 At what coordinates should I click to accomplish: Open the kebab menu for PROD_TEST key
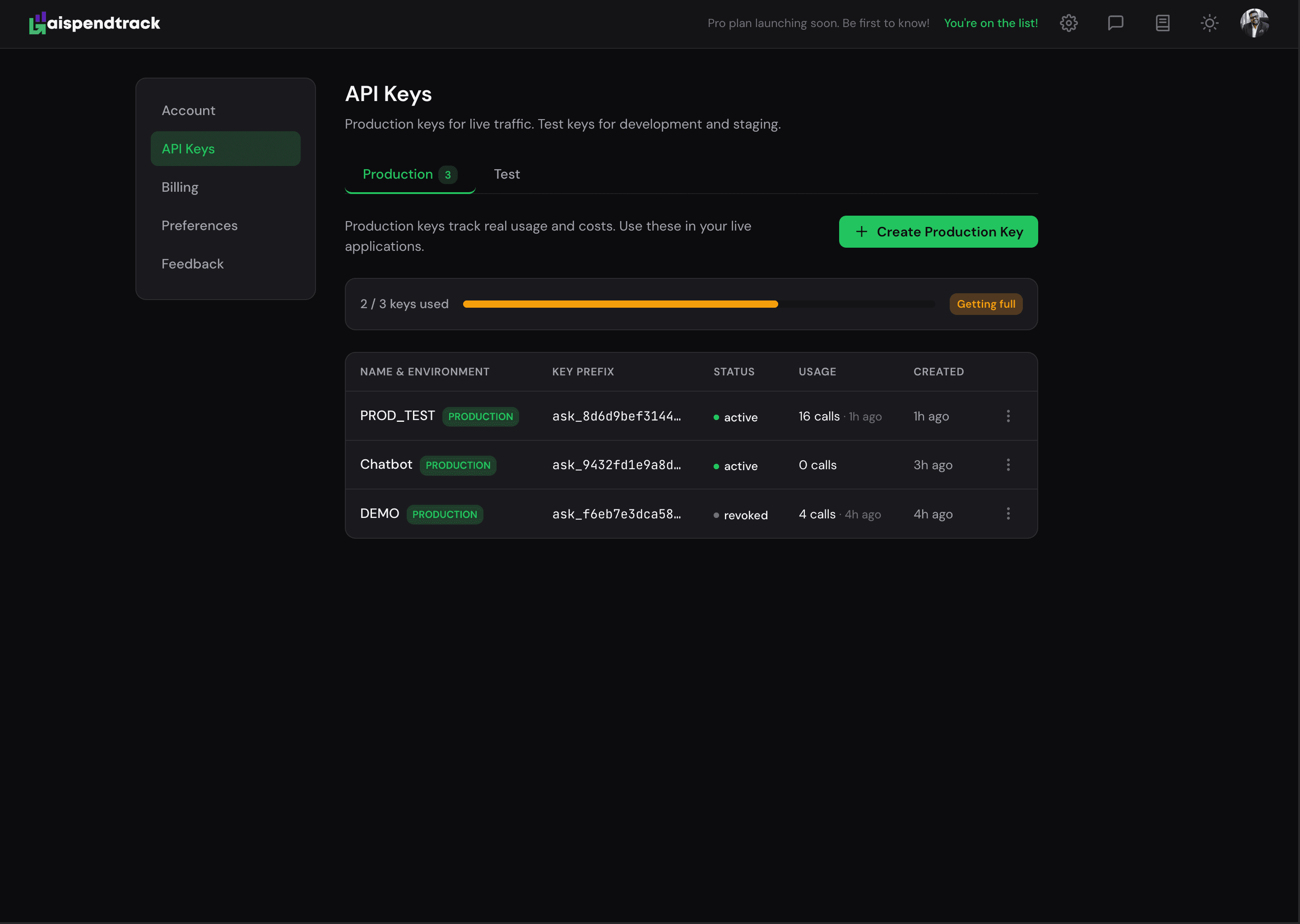coord(1008,416)
